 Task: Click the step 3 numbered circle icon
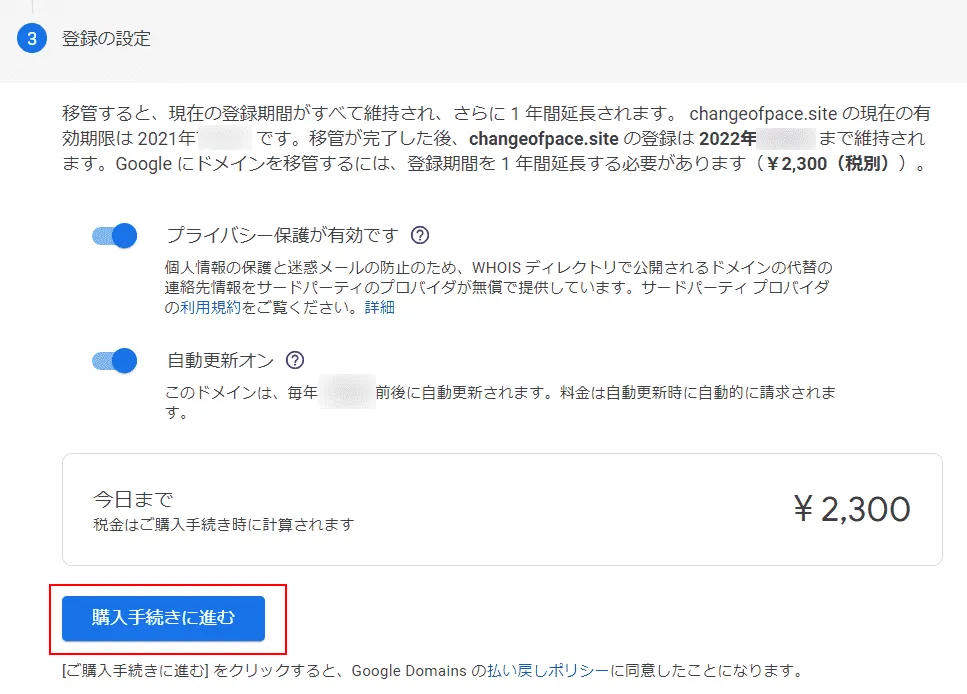tap(33, 40)
